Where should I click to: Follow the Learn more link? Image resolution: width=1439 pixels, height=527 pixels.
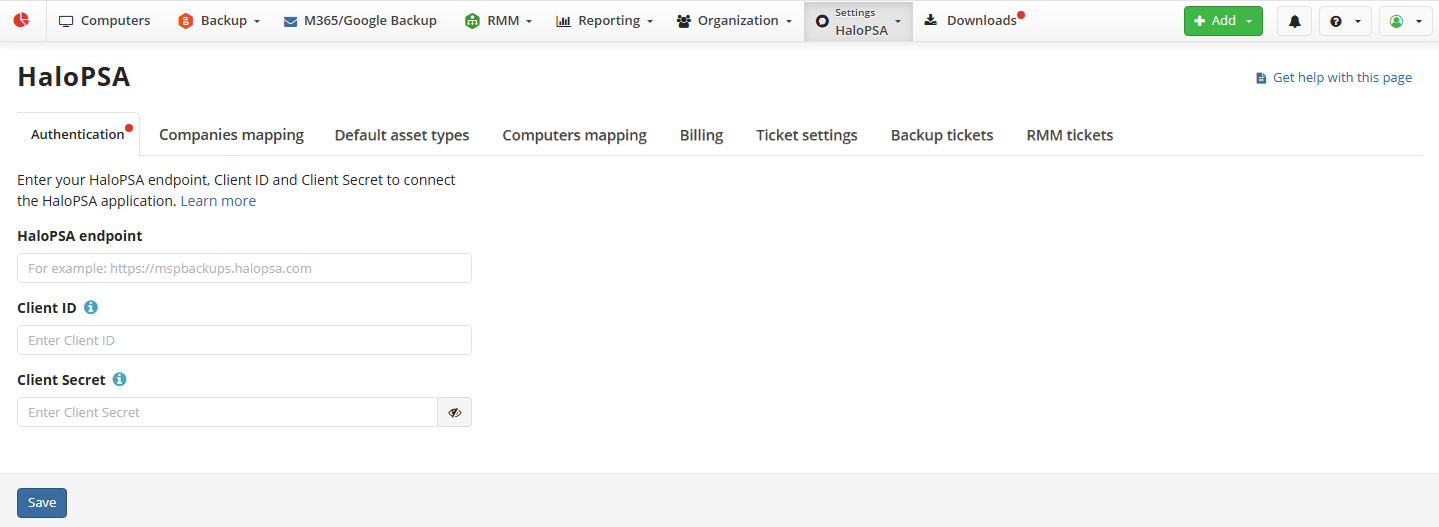[218, 201]
